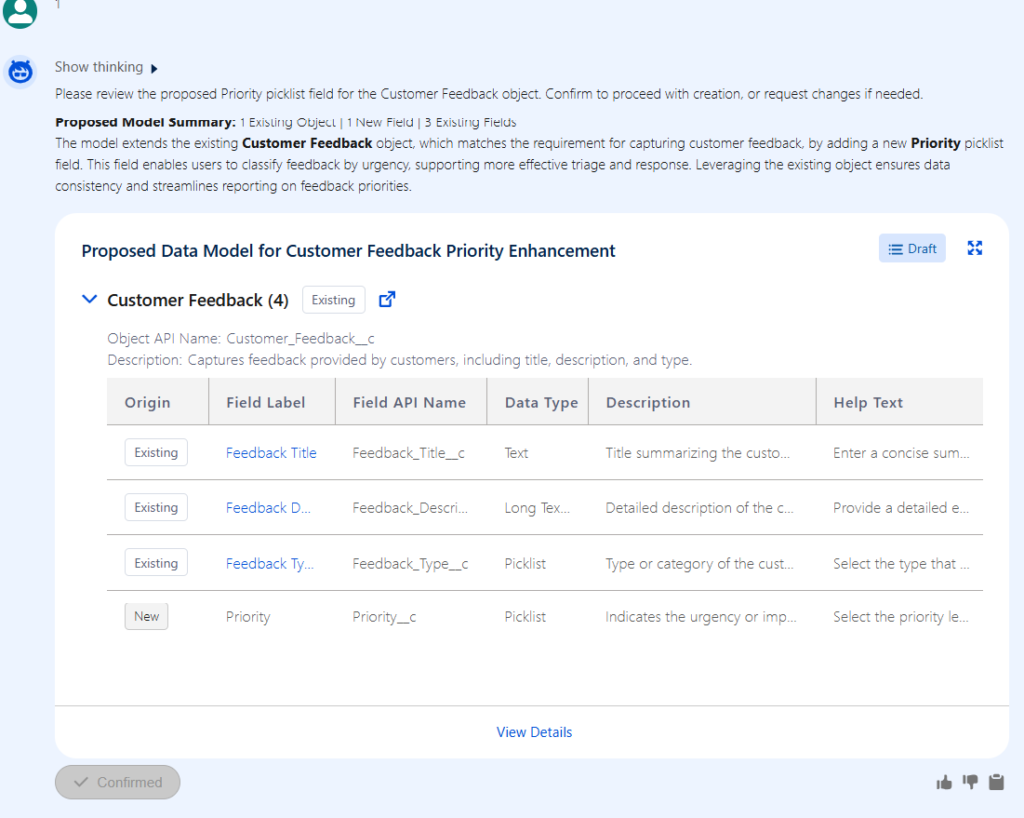1024x818 pixels.
Task: Click the user avatar icon
Action: point(20,12)
